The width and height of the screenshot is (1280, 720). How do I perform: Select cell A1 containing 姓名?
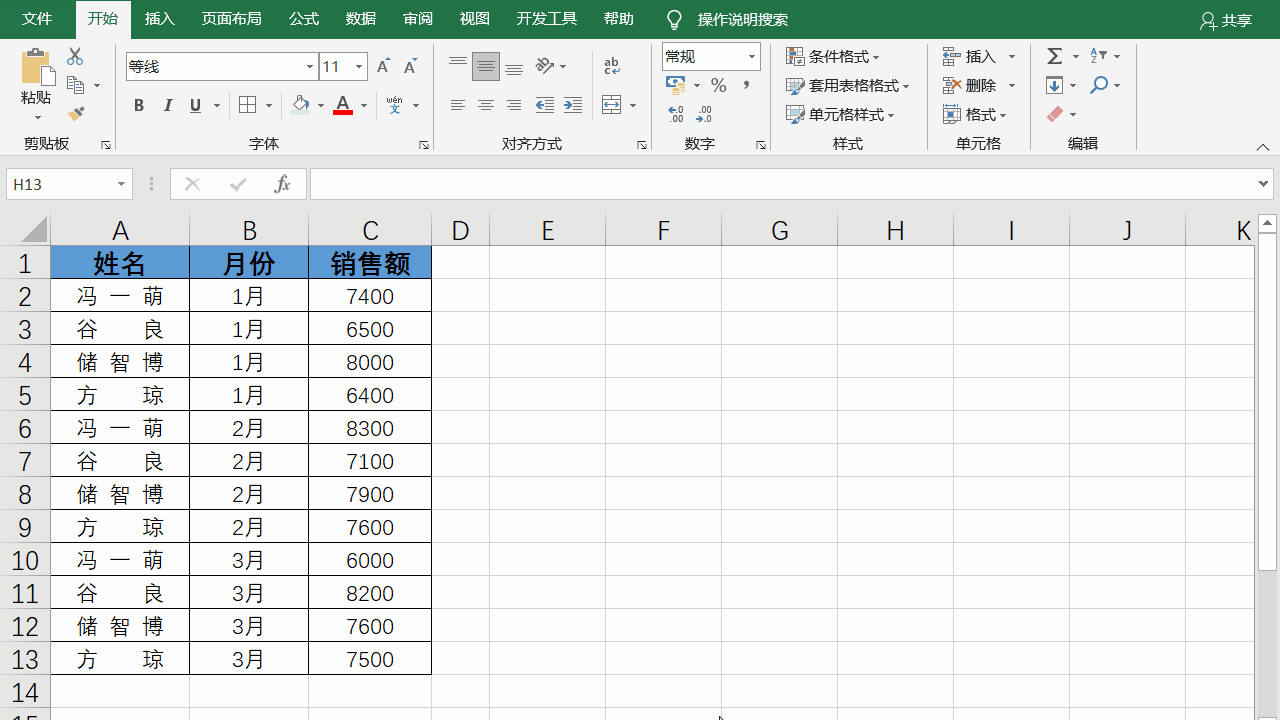coord(120,263)
